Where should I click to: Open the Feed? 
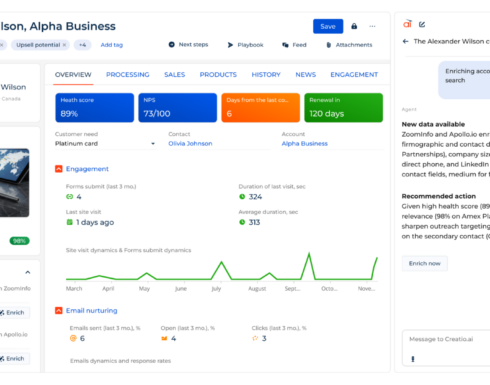click(294, 45)
